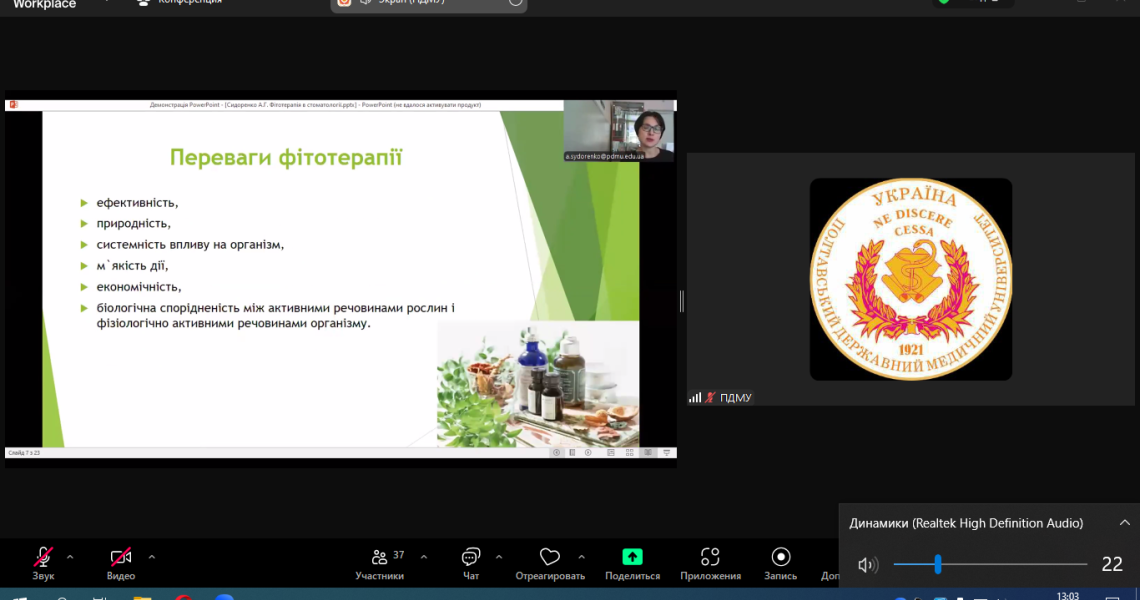Open reactions with Отреагировать heart icon
This screenshot has height=600, width=1140.
point(550,564)
